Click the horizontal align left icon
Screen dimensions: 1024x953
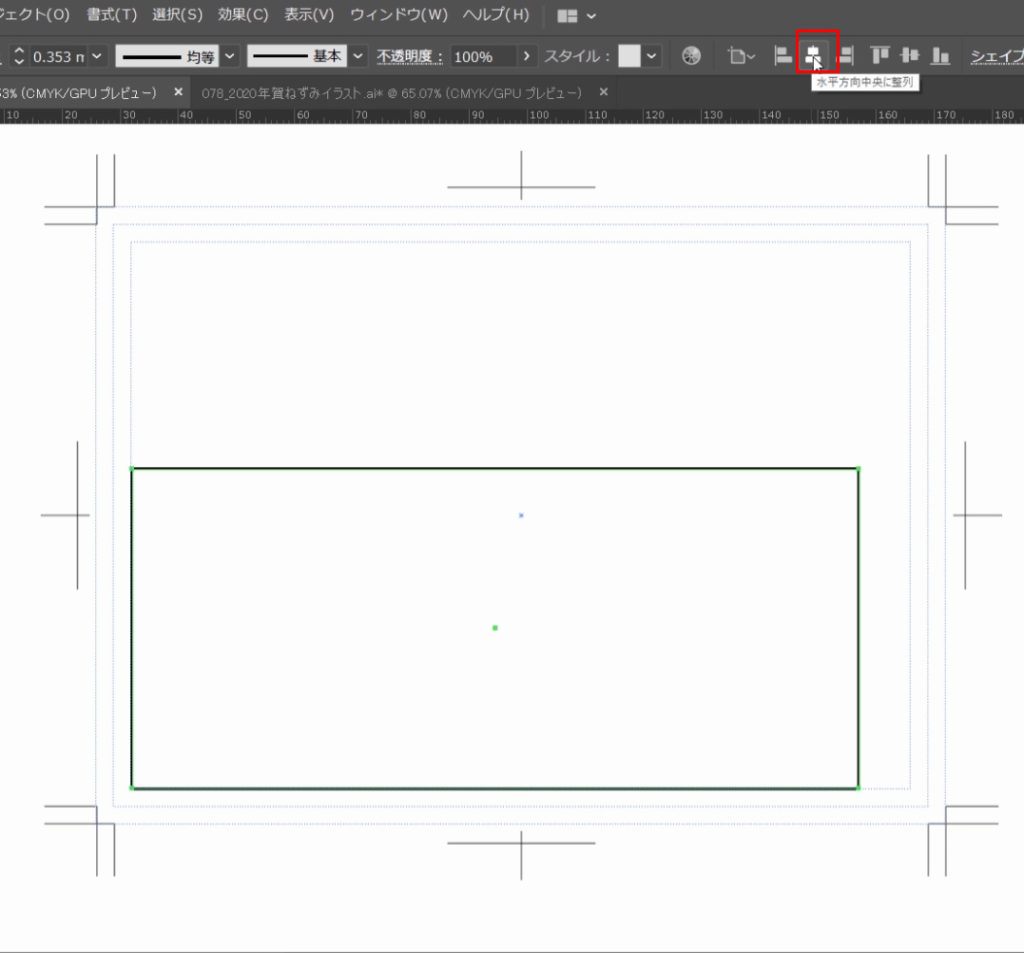782,56
